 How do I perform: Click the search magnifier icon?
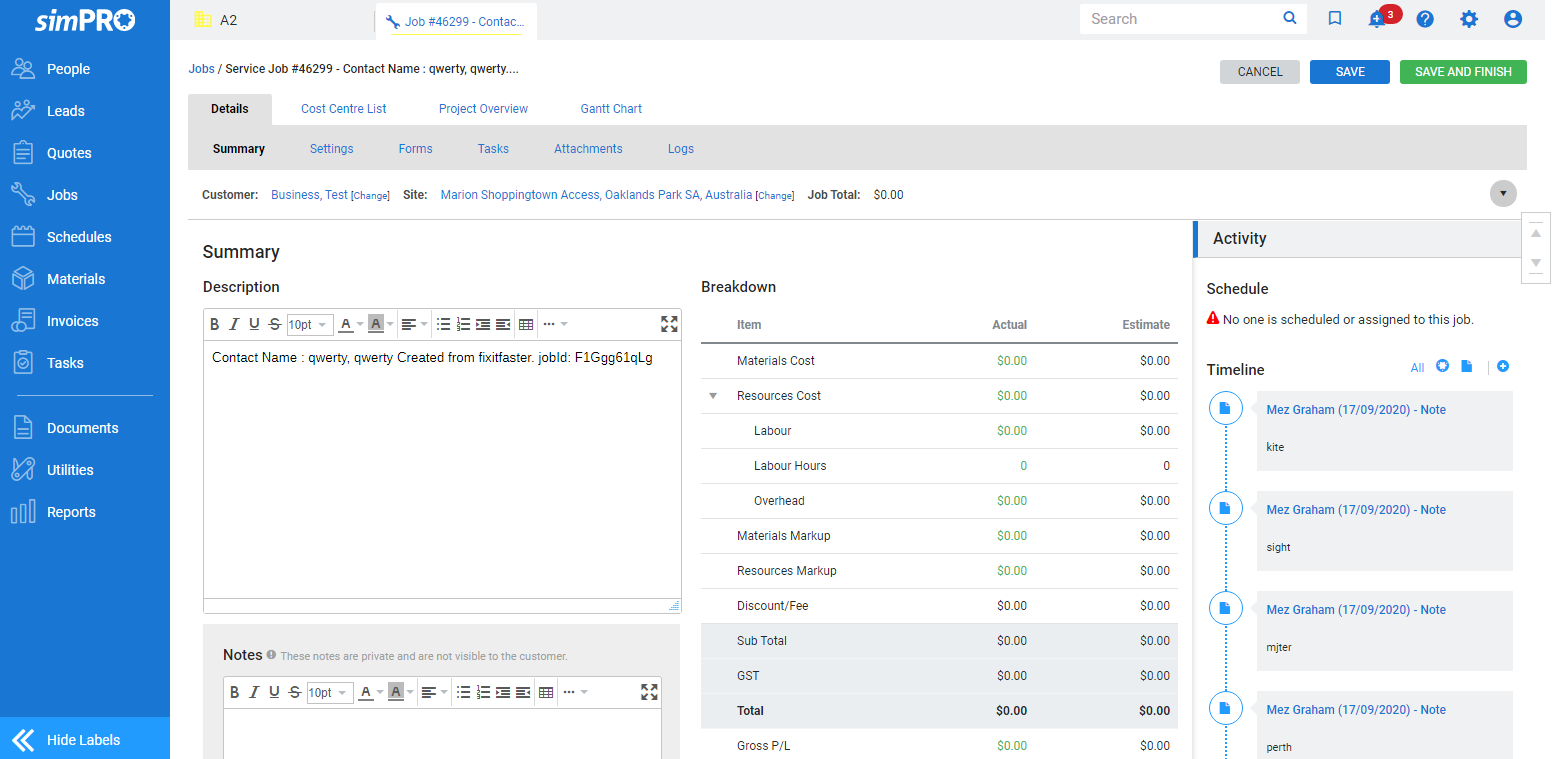click(x=1290, y=18)
